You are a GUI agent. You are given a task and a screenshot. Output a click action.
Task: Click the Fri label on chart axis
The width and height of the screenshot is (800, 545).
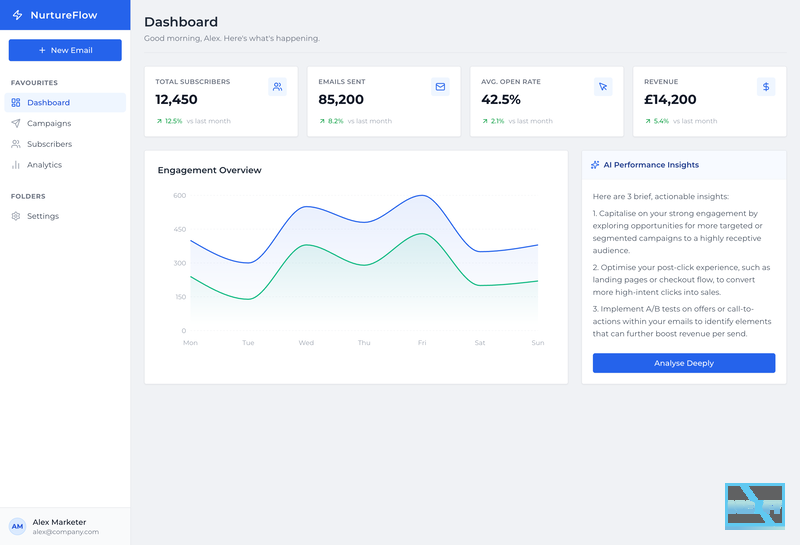pyautogui.click(x=422, y=343)
